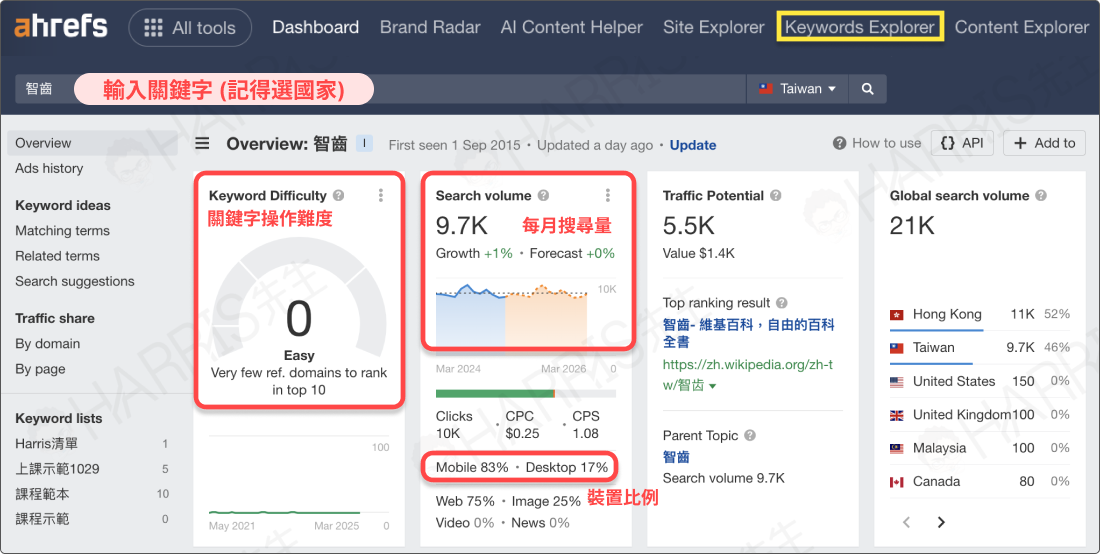Click the Keyword Difficulty help icon
Image resolution: width=1100 pixels, height=554 pixels.
click(339, 196)
